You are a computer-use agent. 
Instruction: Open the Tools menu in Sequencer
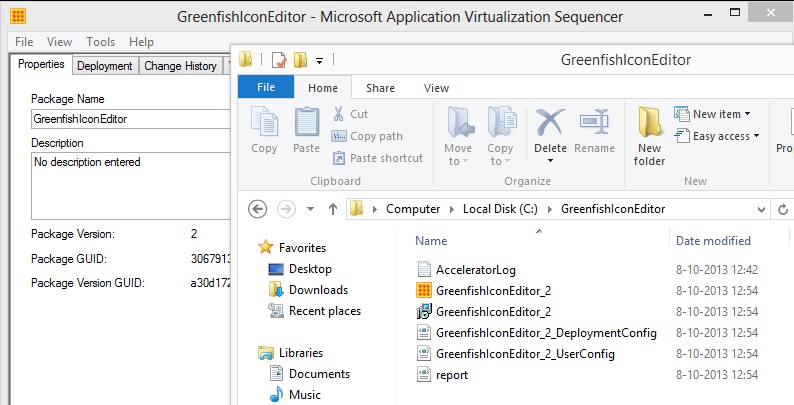tap(100, 42)
